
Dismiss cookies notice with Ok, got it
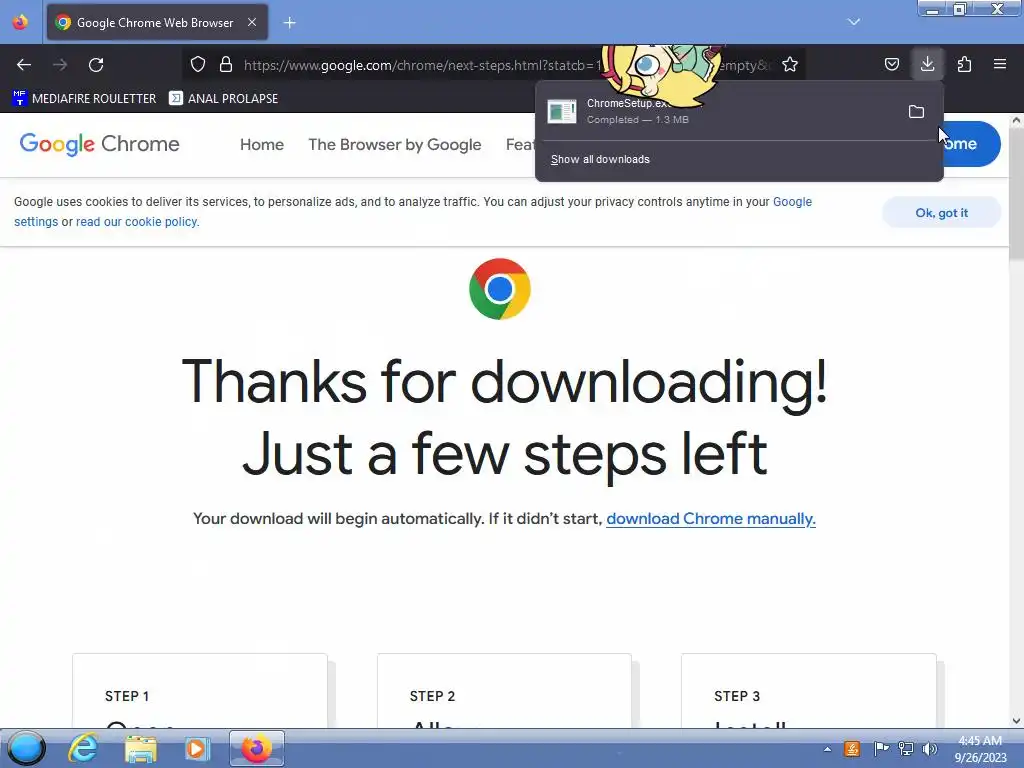pos(941,213)
